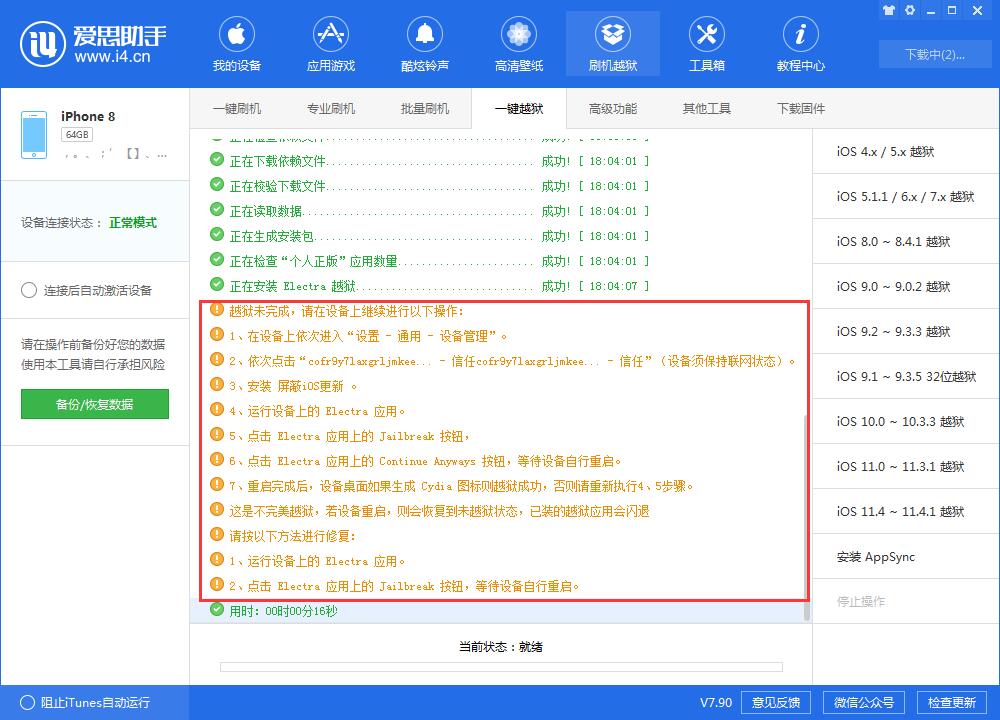The image size is (1000, 720).
Task: Click the i4 爱思助手 logo
Action: coord(93,44)
